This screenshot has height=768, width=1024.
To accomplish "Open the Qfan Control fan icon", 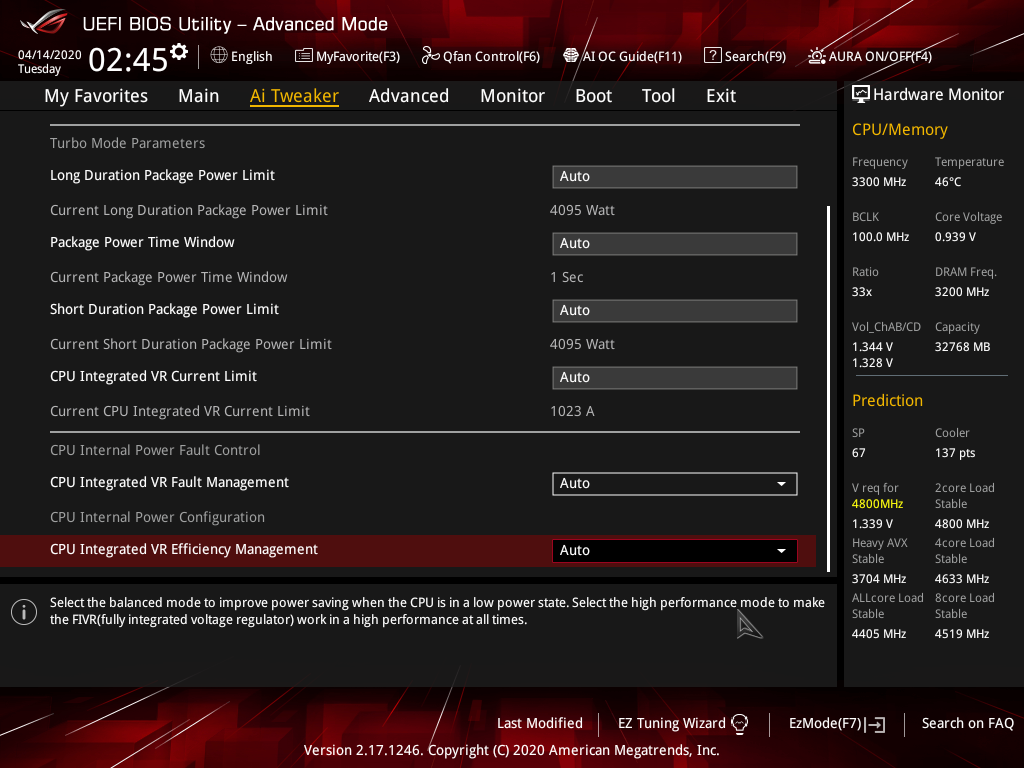I will coord(430,56).
